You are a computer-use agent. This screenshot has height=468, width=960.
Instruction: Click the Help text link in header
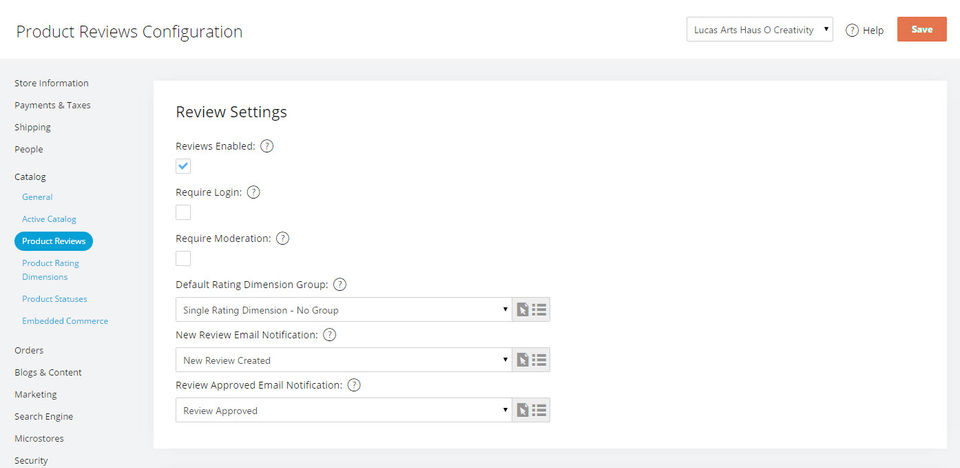pyautogui.click(x=873, y=30)
